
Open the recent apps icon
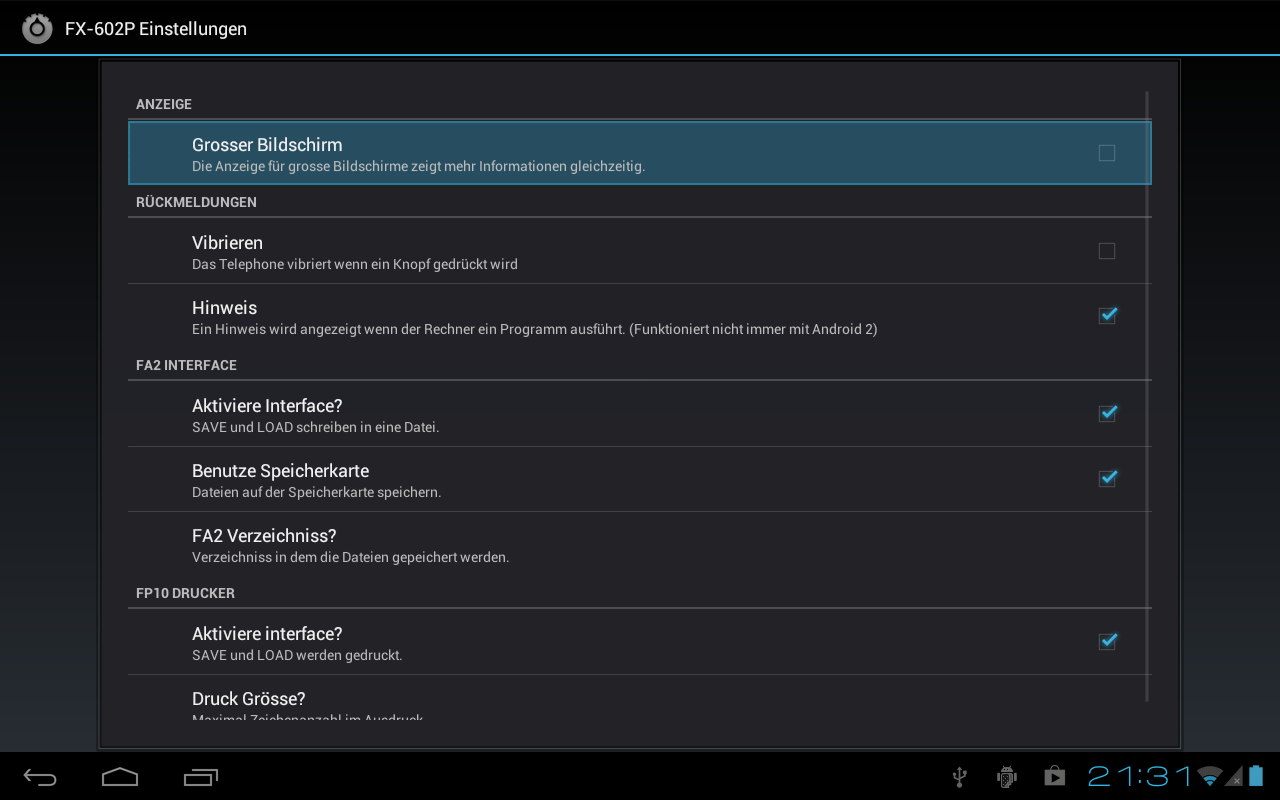(x=200, y=777)
